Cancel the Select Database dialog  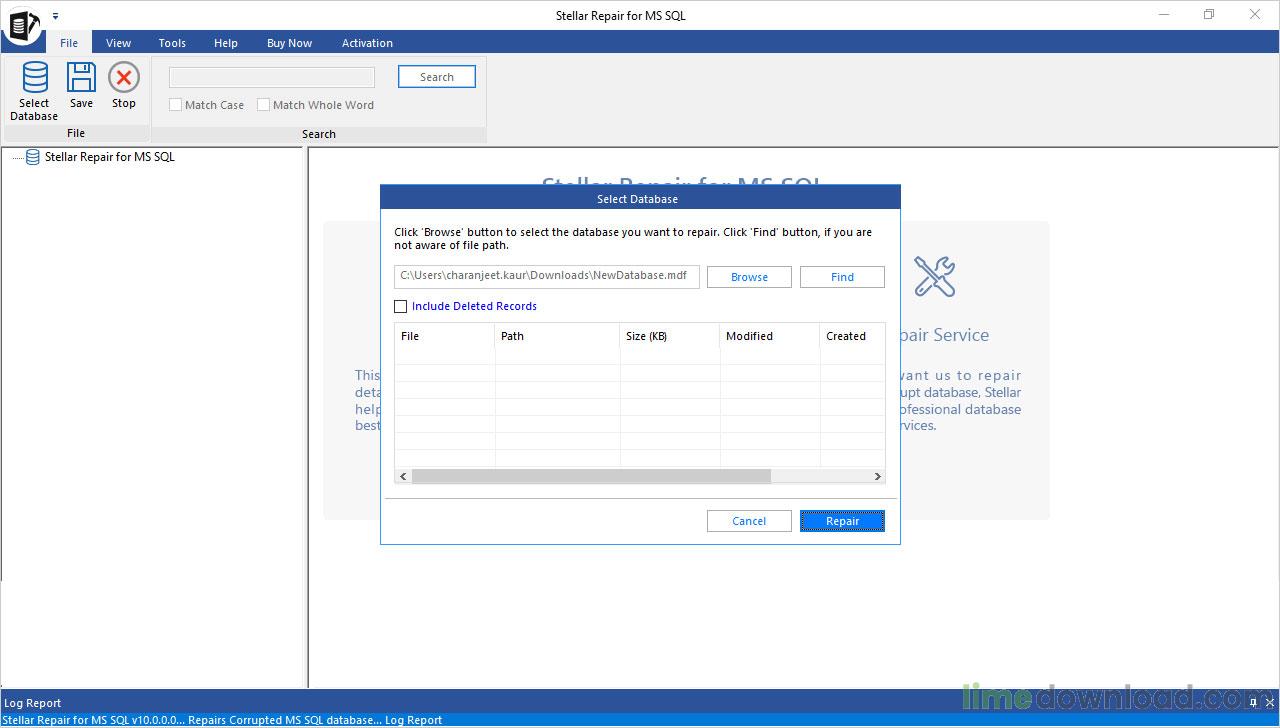(x=749, y=521)
